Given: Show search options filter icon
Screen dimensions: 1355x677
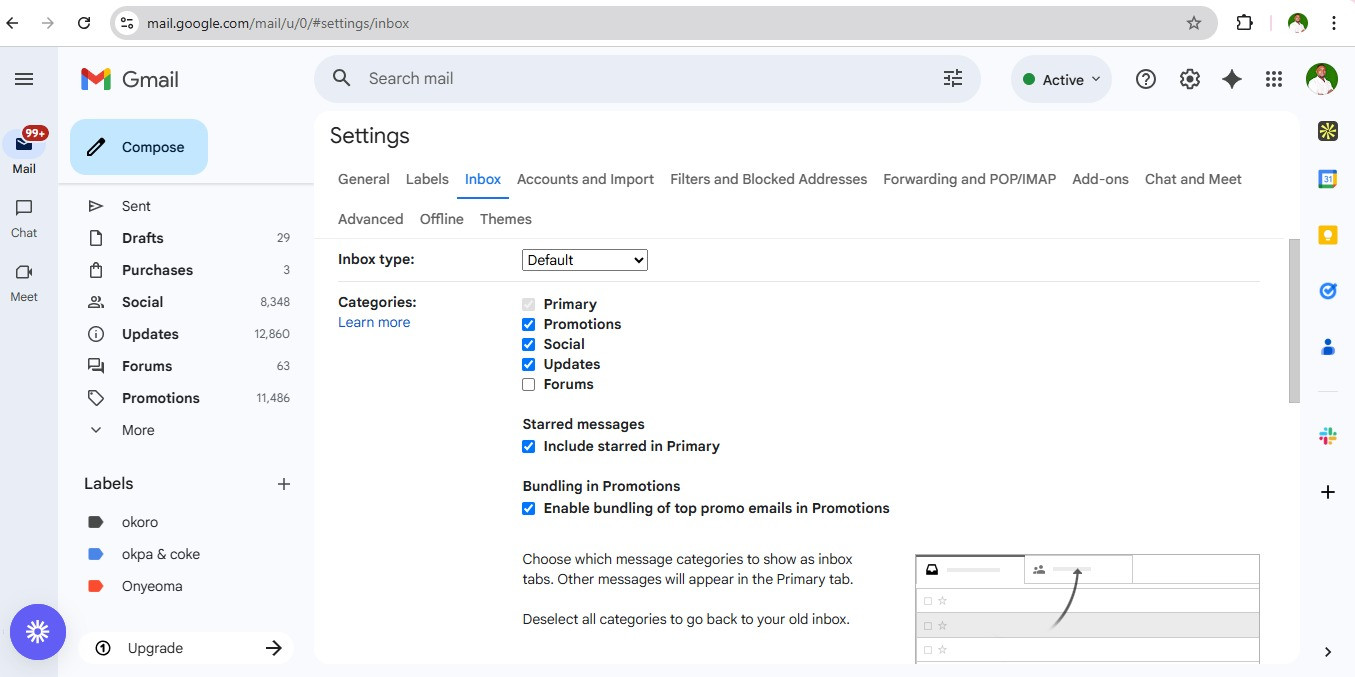Looking at the screenshot, I should tap(953, 78).
